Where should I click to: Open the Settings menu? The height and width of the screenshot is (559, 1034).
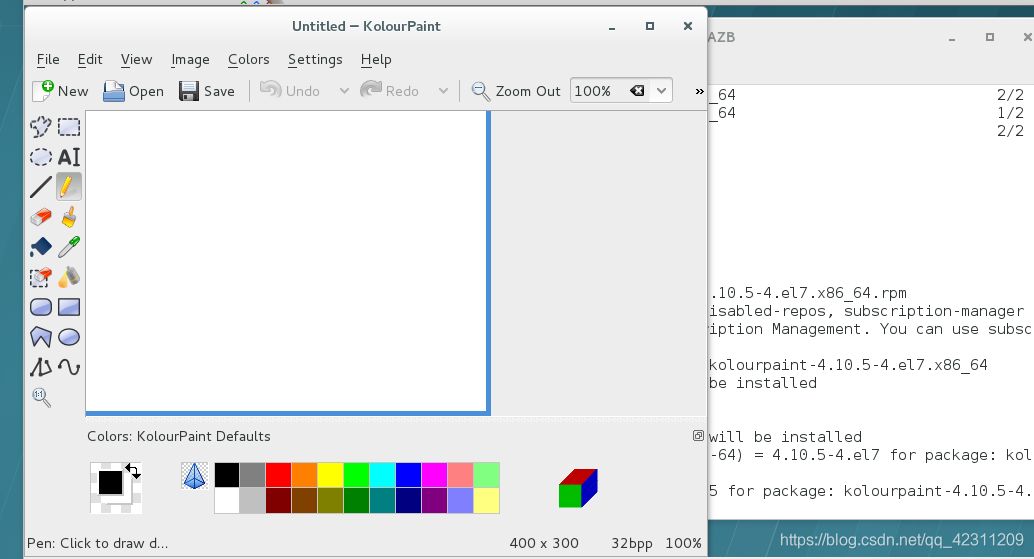click(x=315, y=59)
